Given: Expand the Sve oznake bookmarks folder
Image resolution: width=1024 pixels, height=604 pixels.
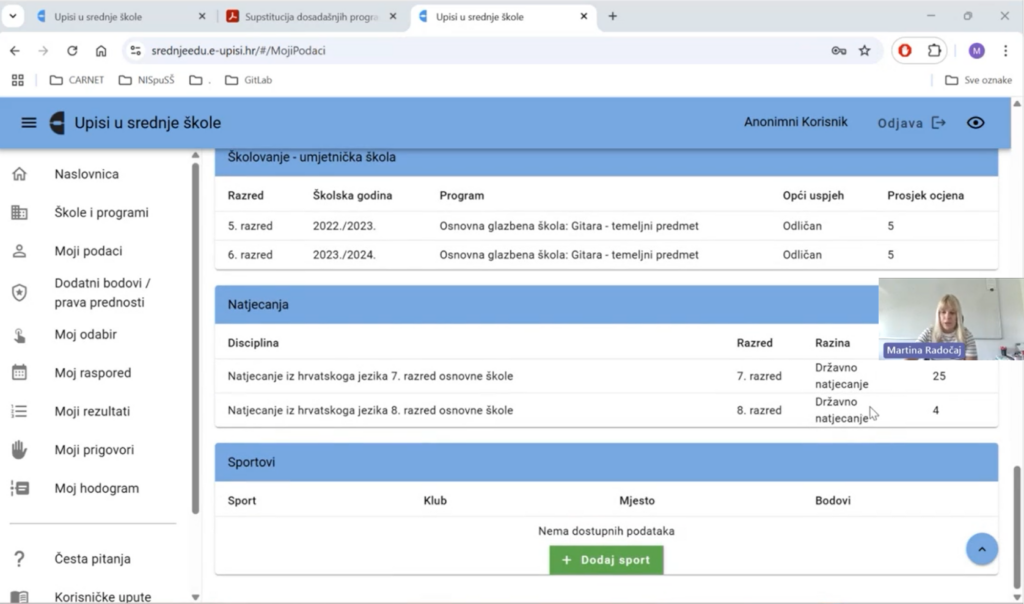Looking at the screenshot, I should (977, 80).
